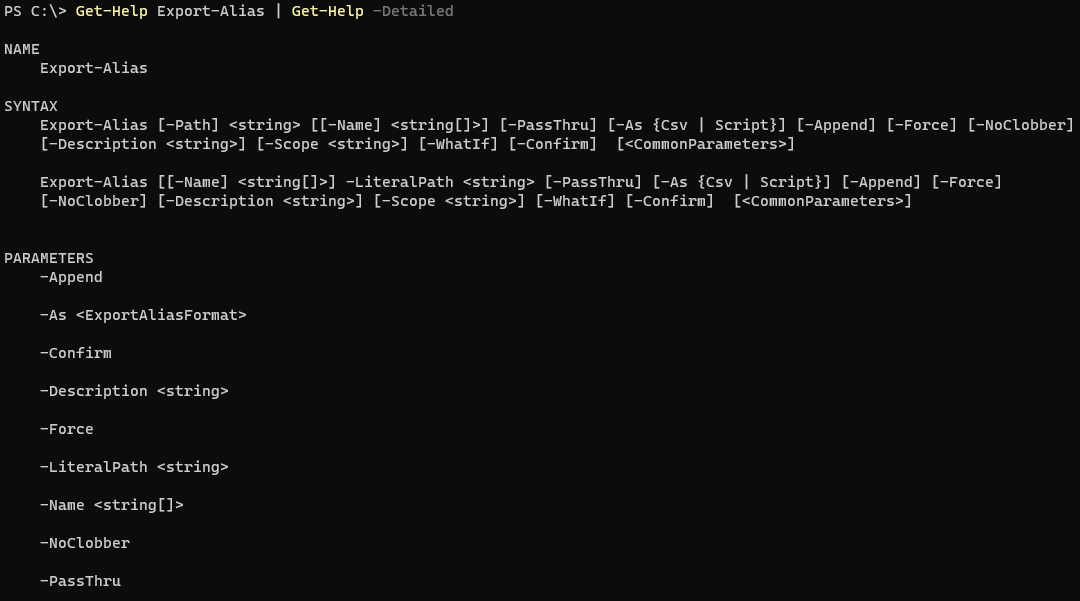Click the -Confirm parameter entry
The width and height of the screenshot is (1080, 601).
pos(76,353)
